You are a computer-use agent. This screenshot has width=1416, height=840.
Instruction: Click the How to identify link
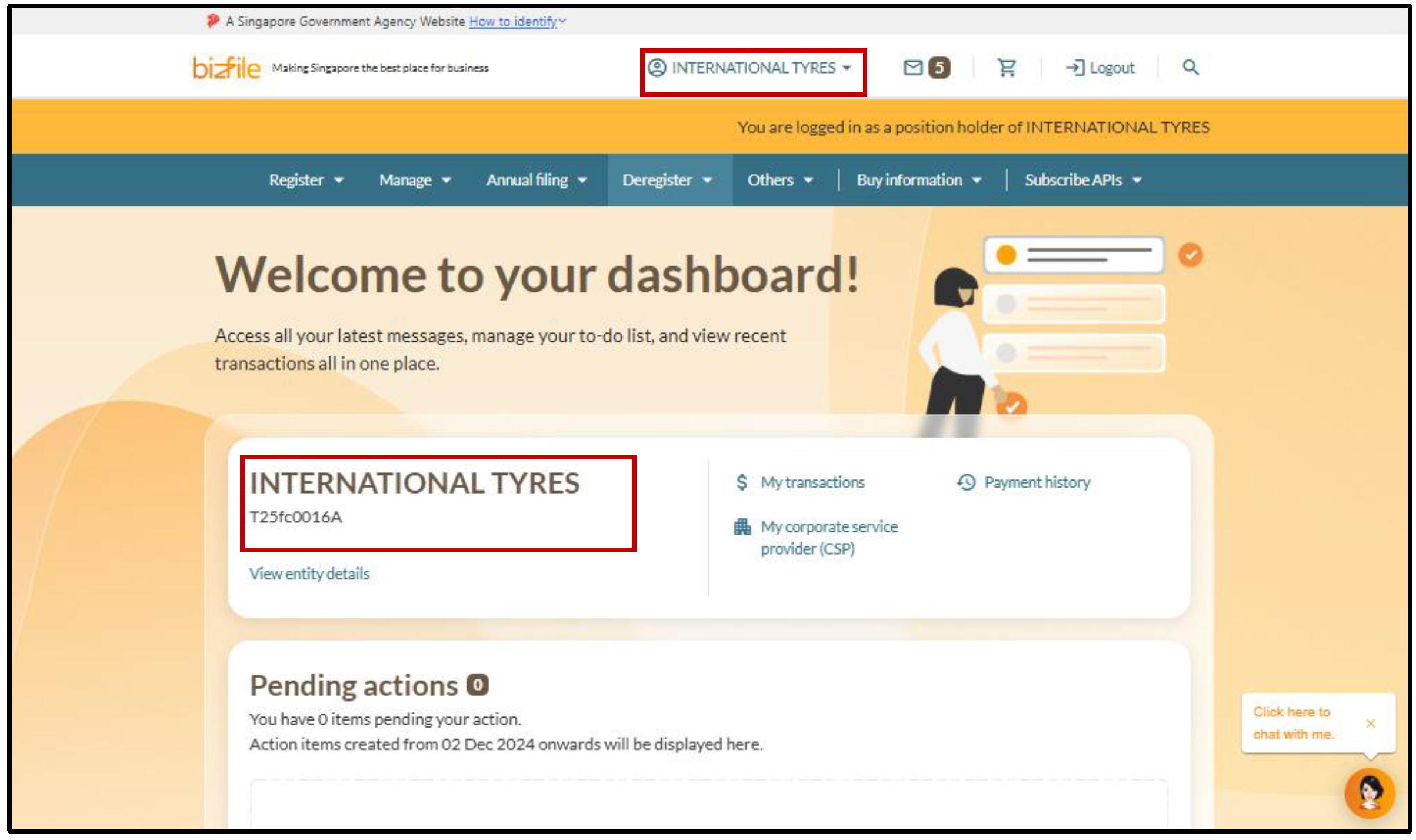[513, 22]
